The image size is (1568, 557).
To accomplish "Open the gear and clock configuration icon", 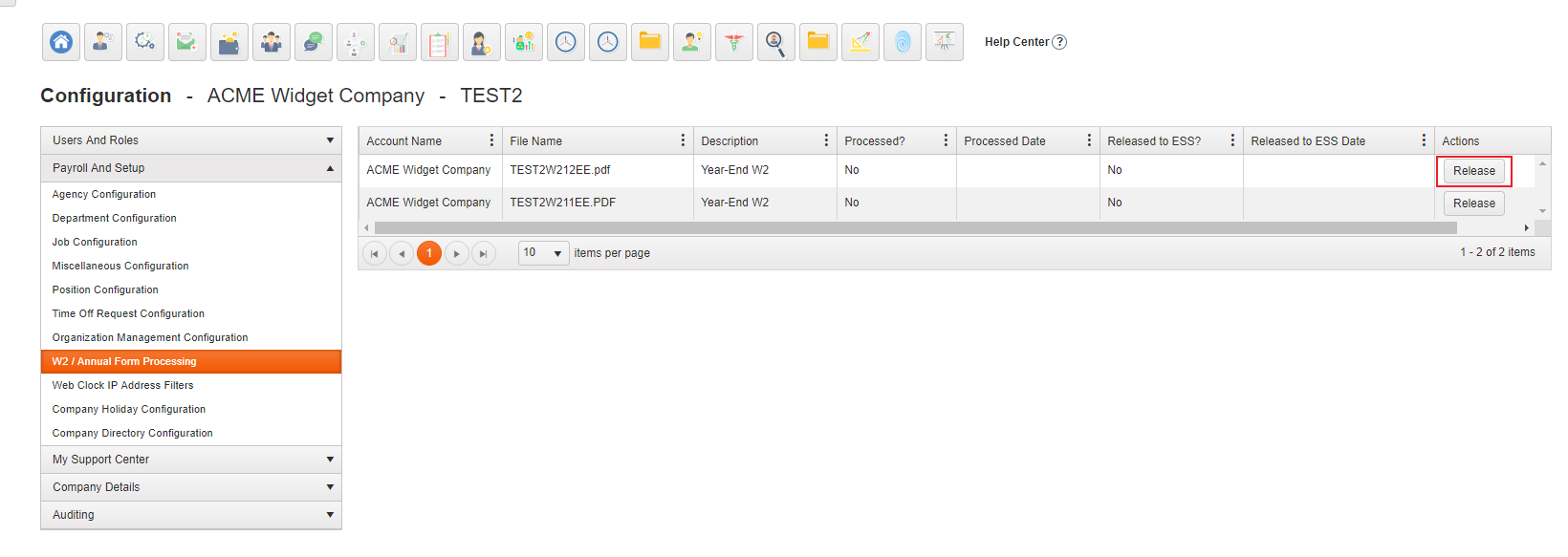I will 145,42.
